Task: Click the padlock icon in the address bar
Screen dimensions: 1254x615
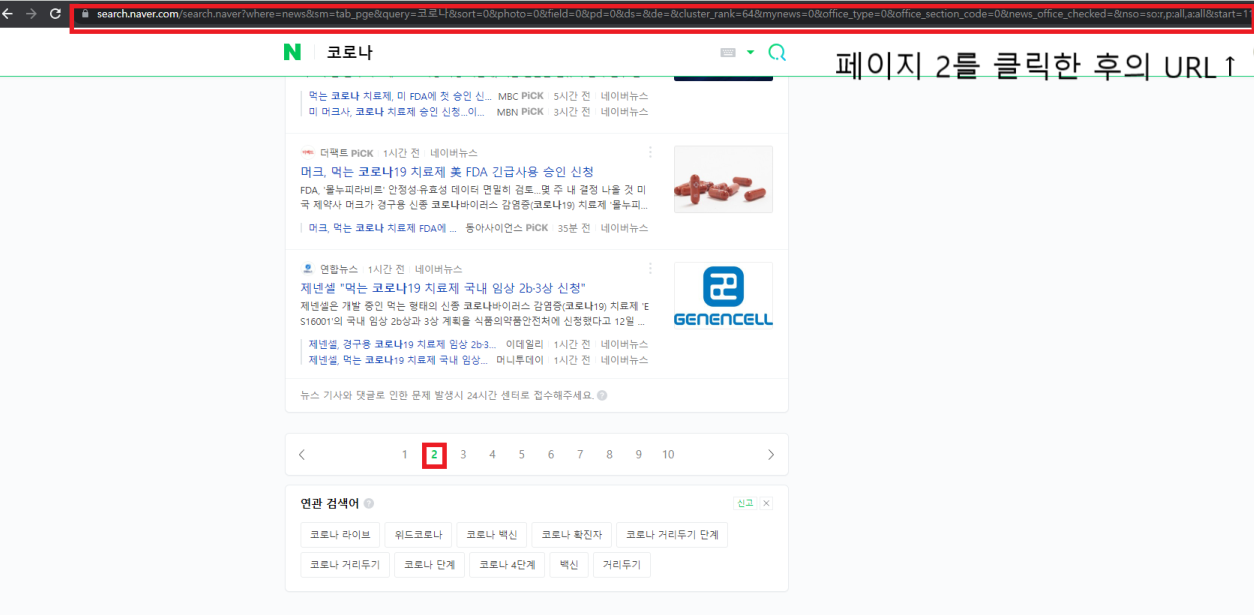Action: [85, 15]
